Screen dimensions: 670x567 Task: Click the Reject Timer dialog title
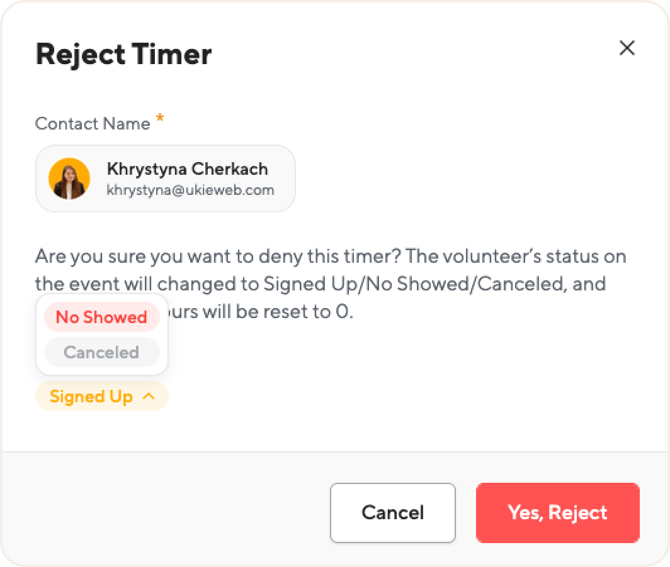123,54
